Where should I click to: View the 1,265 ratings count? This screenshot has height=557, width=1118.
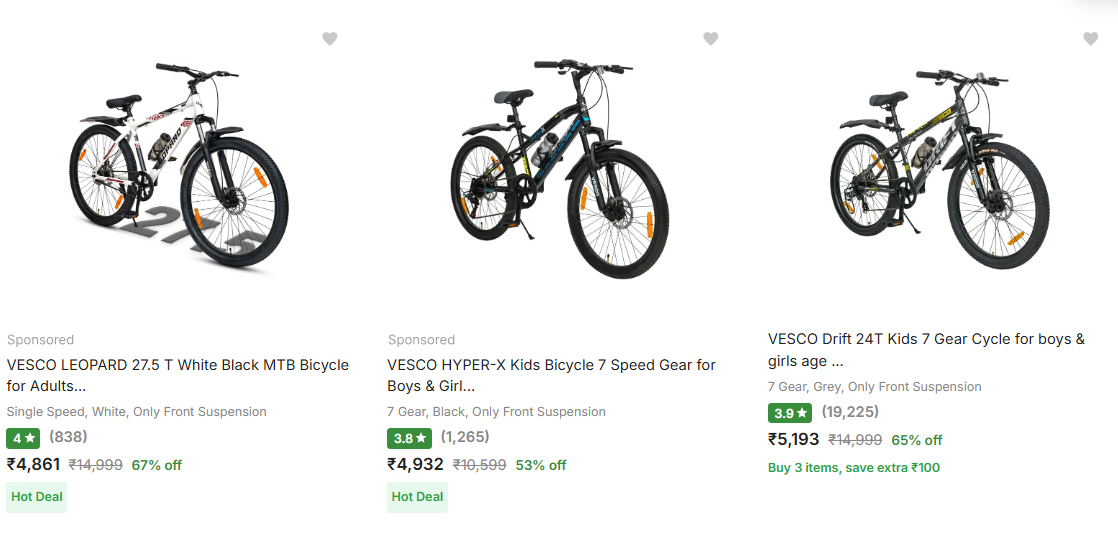tap(465, 437)
